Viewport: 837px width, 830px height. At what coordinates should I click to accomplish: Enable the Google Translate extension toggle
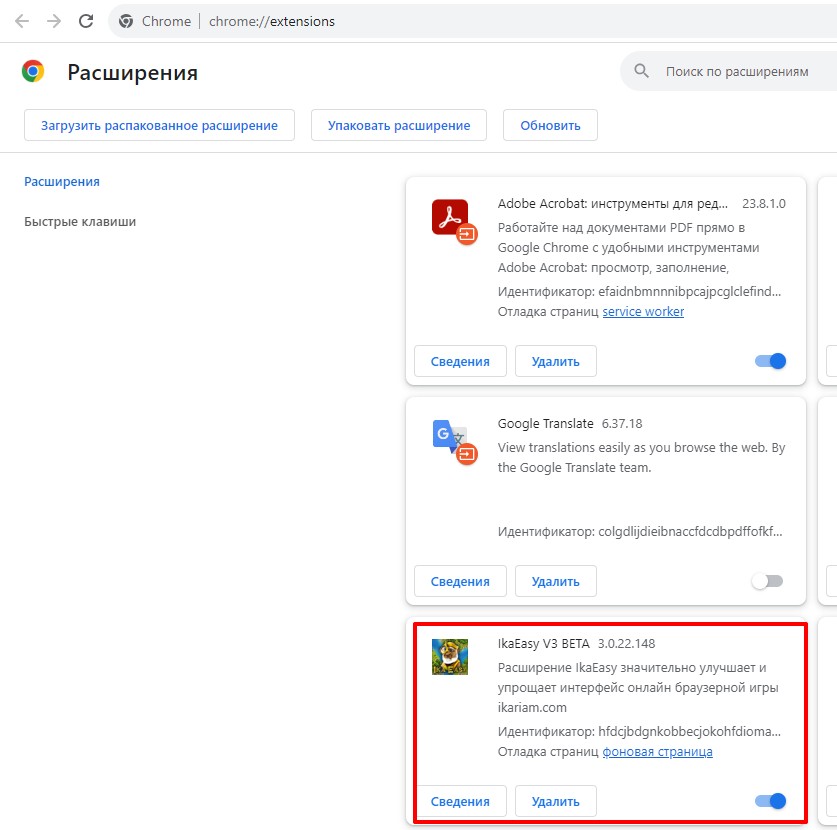click(x=767, y=581)
